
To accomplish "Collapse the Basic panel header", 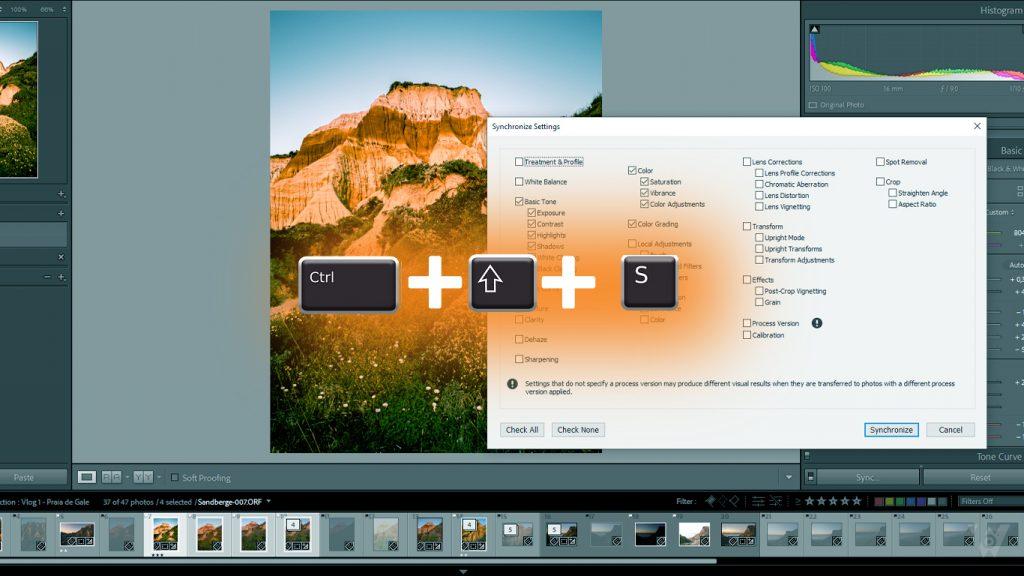I will [1011, 150].
